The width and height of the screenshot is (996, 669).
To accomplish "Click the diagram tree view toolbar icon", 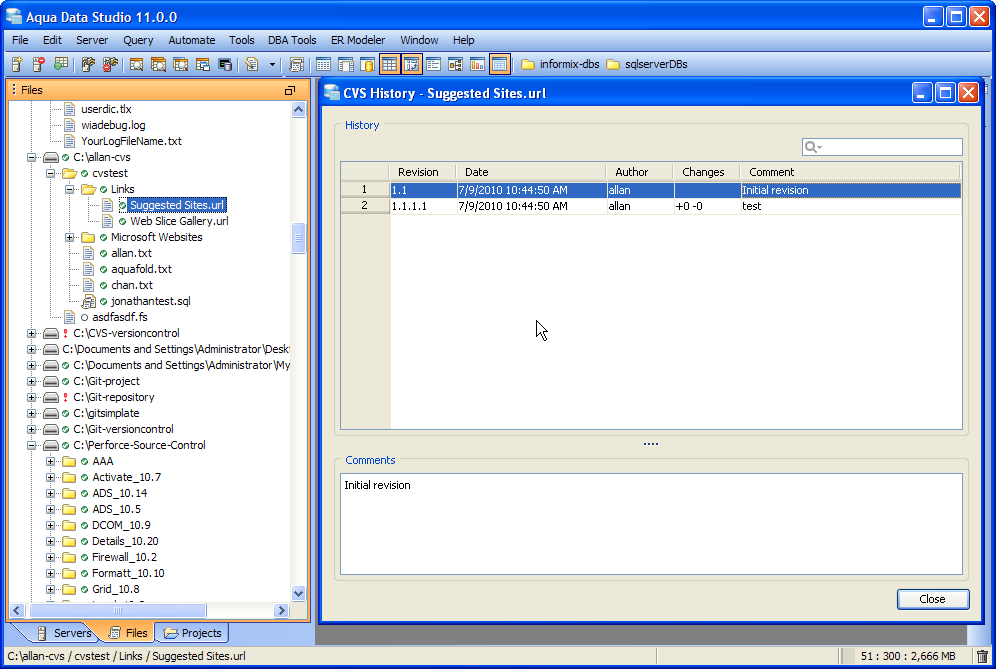I will [455, 64].
